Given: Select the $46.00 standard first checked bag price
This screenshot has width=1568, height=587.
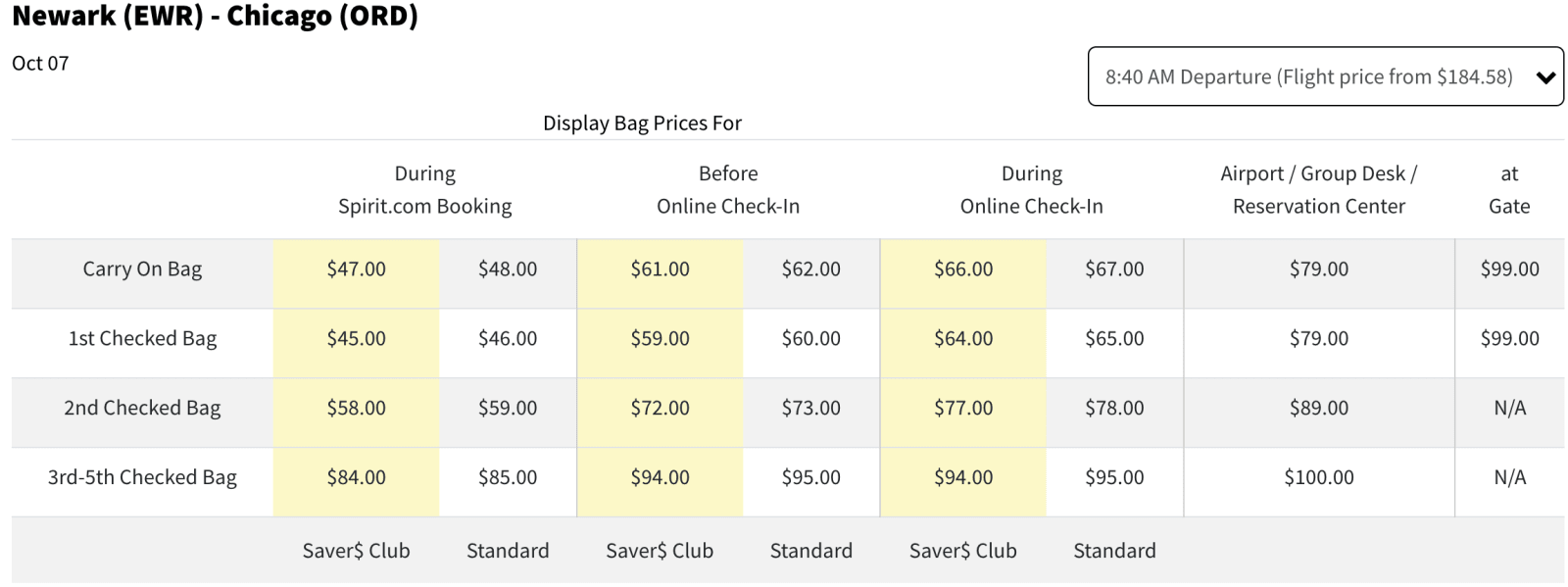Looking at the screenshot, I should pyautogui.click(x=508, y=339).
